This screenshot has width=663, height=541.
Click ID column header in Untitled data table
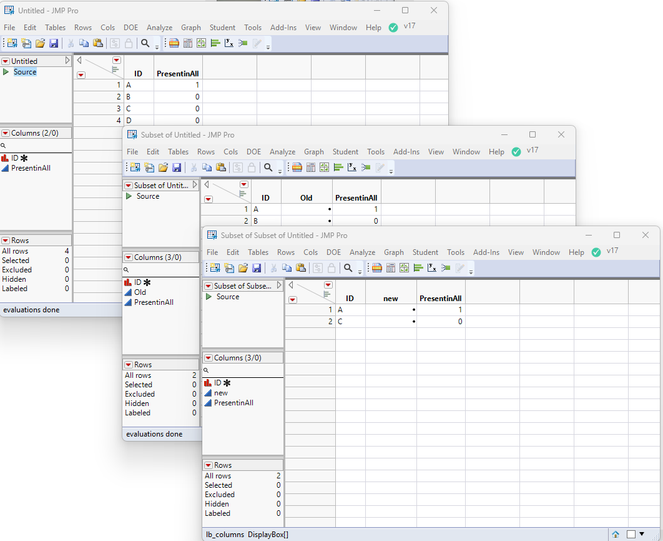point(138,74)
